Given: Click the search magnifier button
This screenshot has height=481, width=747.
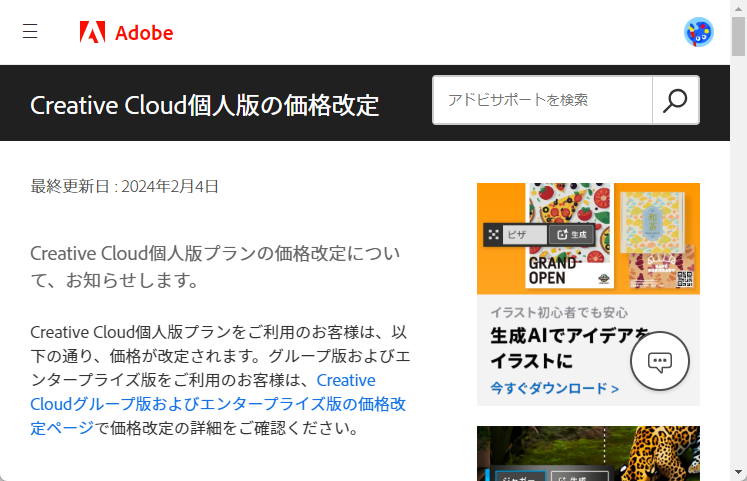Looking at the screenshot, I should (676, 100).
